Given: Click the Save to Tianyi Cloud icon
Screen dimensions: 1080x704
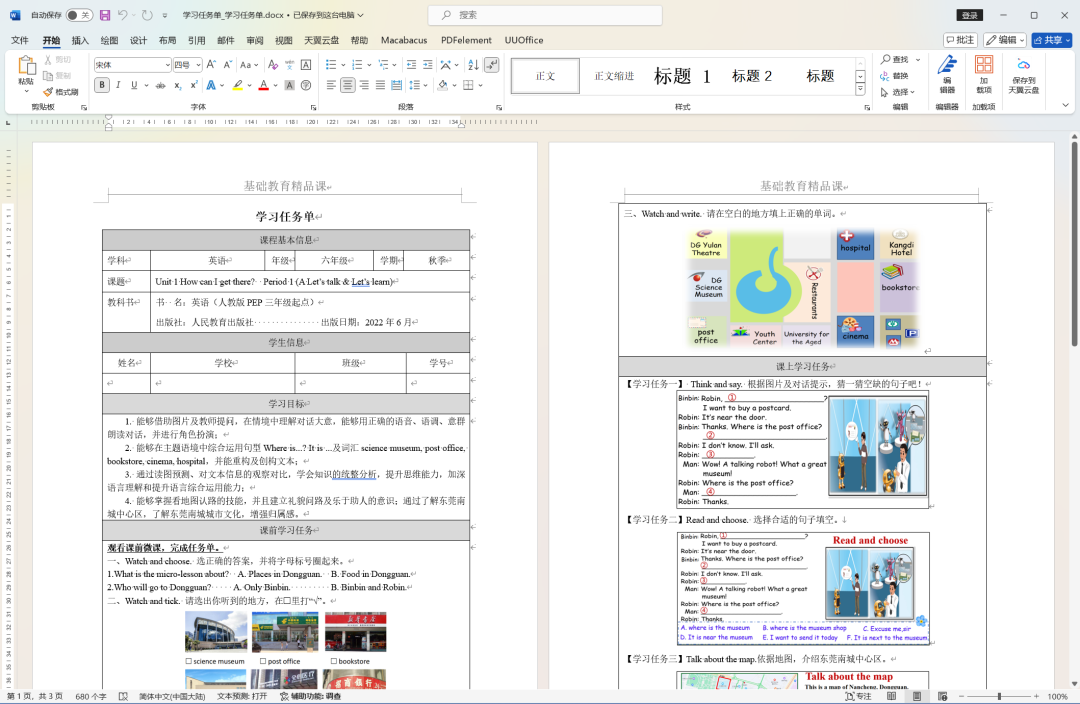Looking at the screenshot, I should [1024, 76].
